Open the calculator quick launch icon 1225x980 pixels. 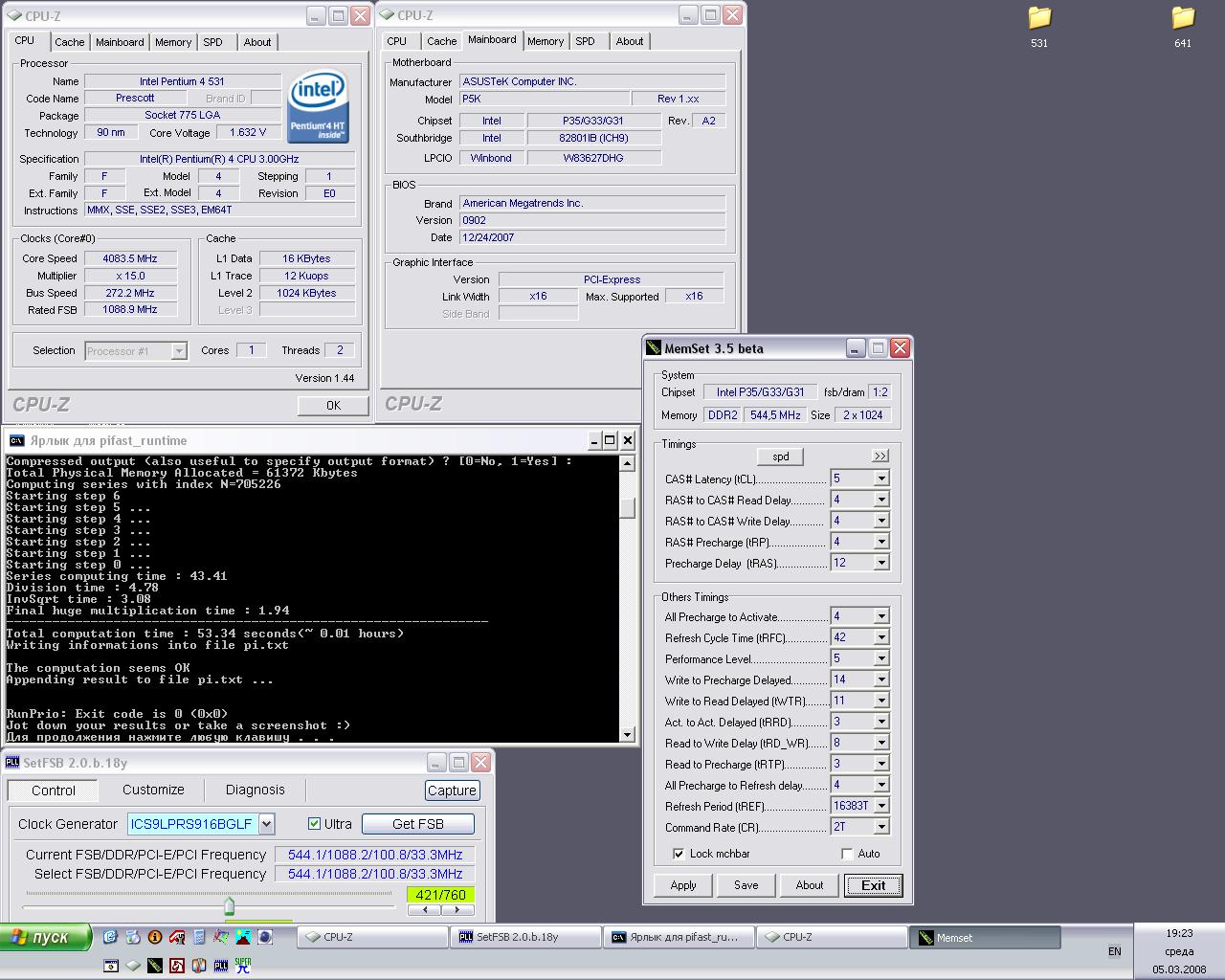coord(199,937)
